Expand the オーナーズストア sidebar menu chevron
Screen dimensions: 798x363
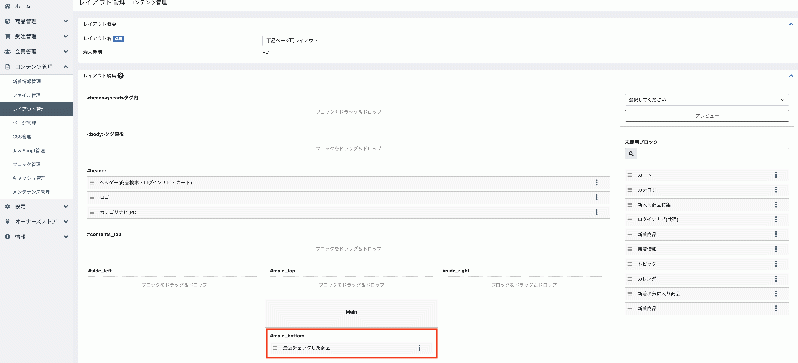pos(66,221)
